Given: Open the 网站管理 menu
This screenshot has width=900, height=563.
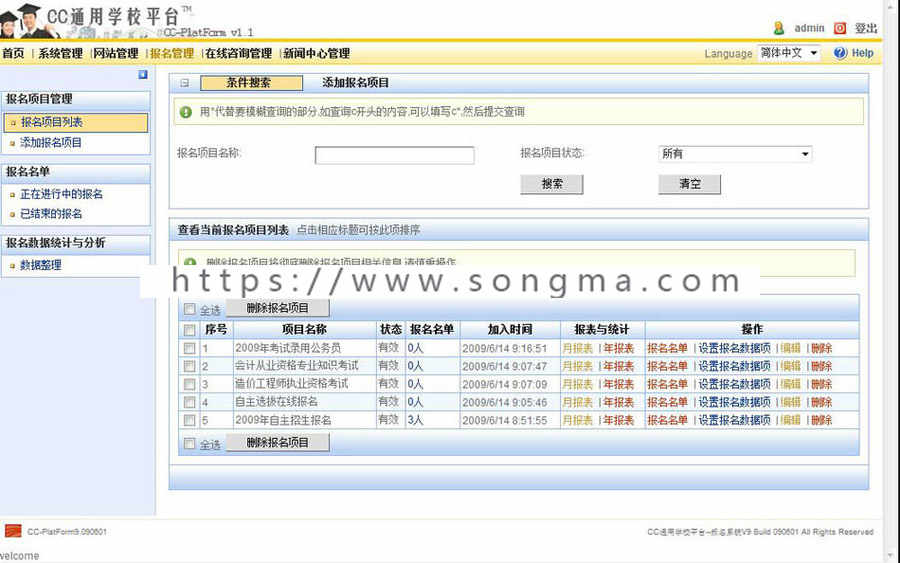Looking at the screenshot, I should [116, 53].
